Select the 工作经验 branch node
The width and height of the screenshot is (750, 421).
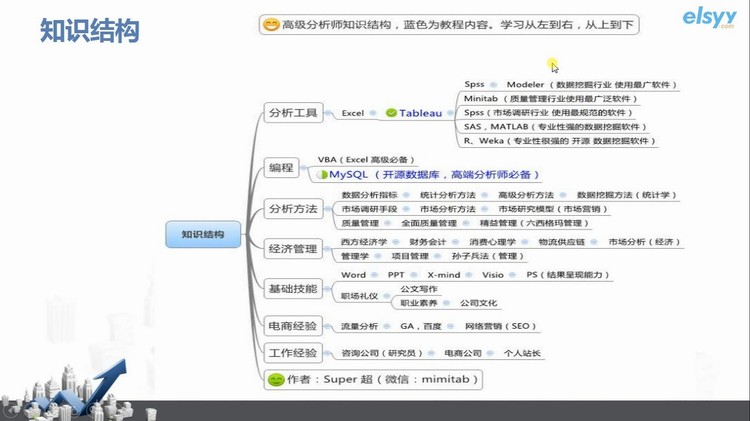point(293,353)
